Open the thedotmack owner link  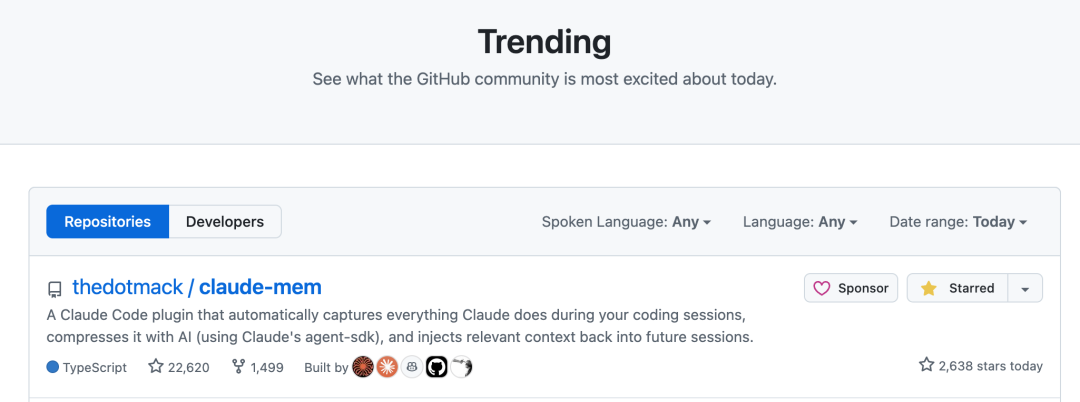tap(127, 288)
